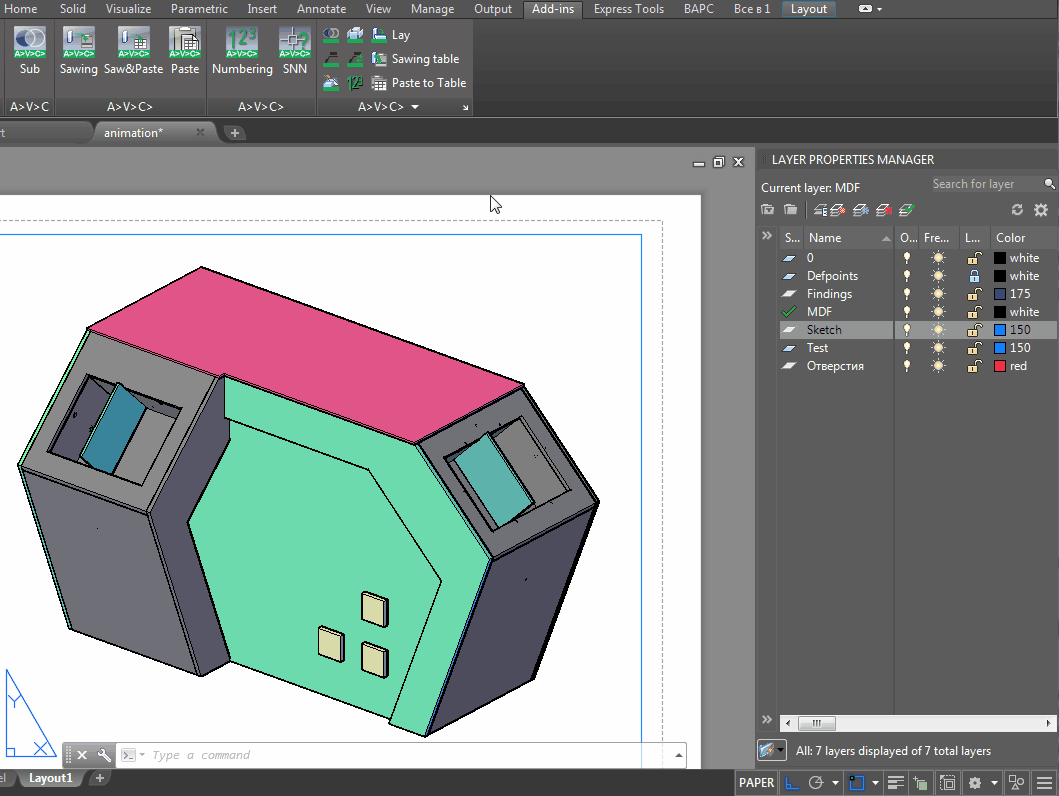1059x796 pixels.
Task: Switch to the Express Tools ribbon tab
Action: tap(627, 9)
